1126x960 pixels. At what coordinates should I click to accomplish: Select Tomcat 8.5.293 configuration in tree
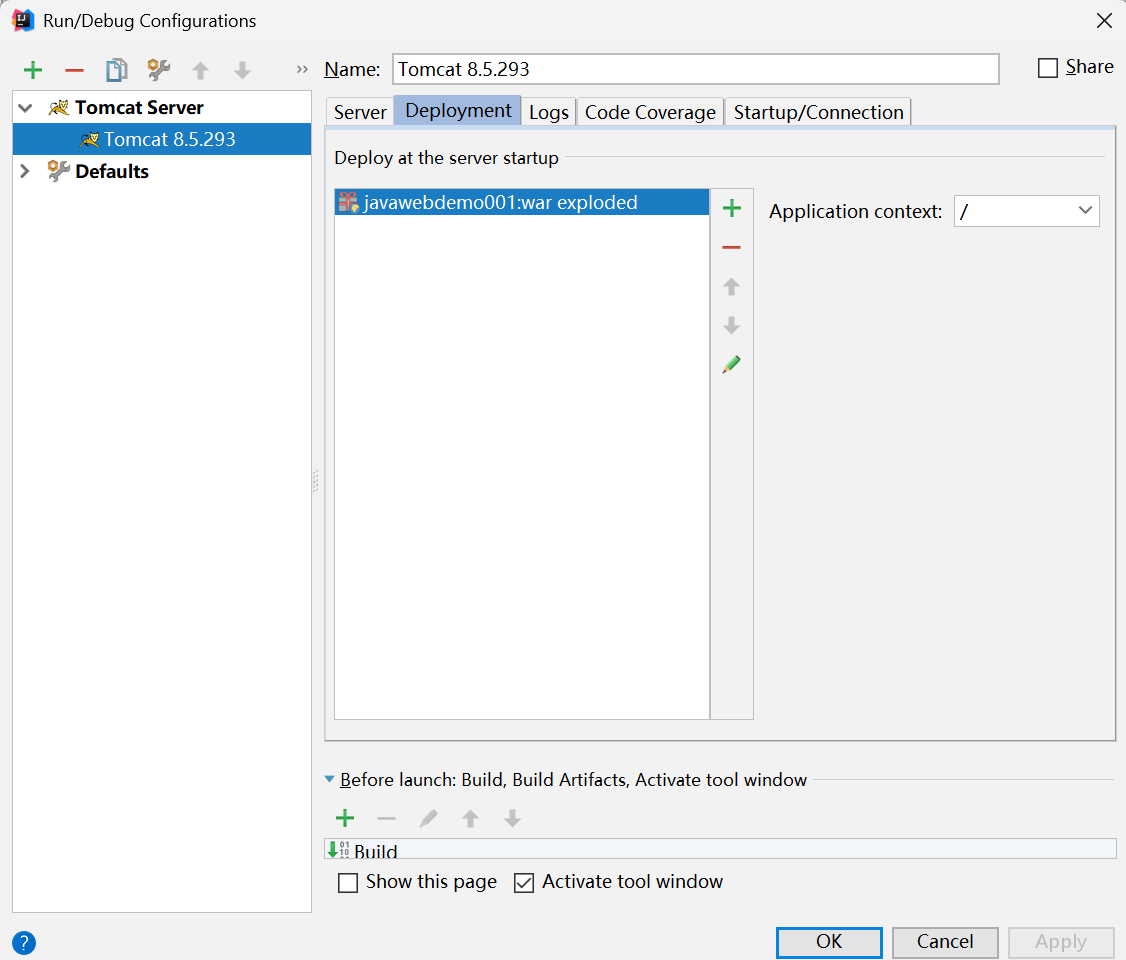coord(162,139)
